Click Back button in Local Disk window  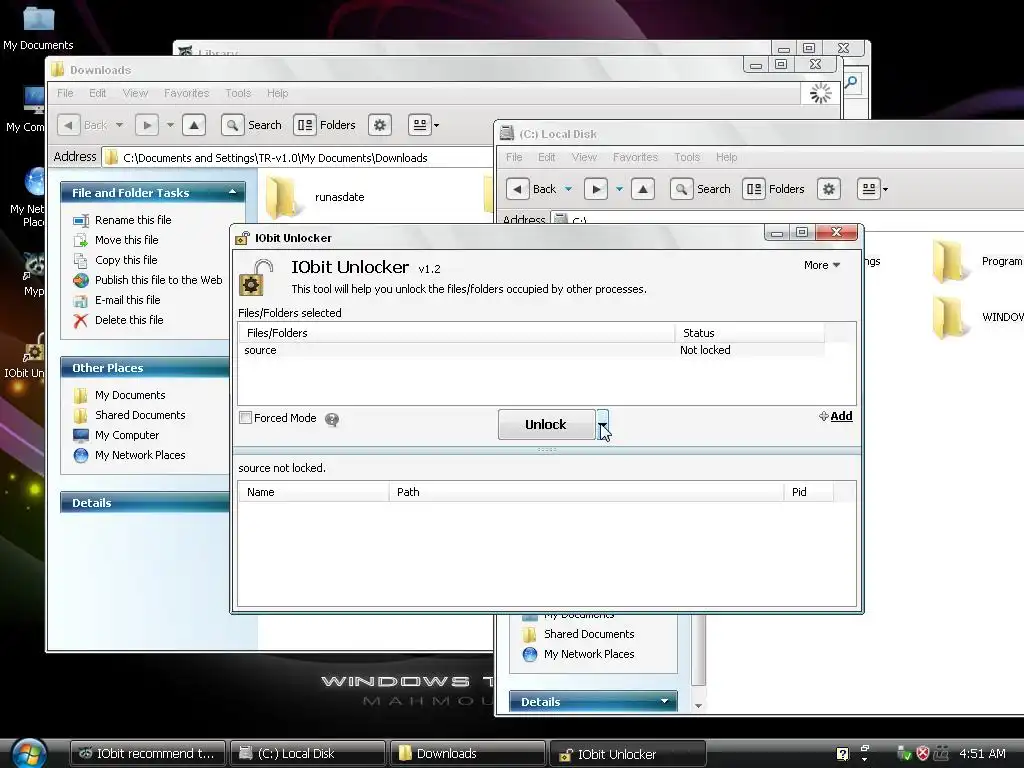pos(532,189)
